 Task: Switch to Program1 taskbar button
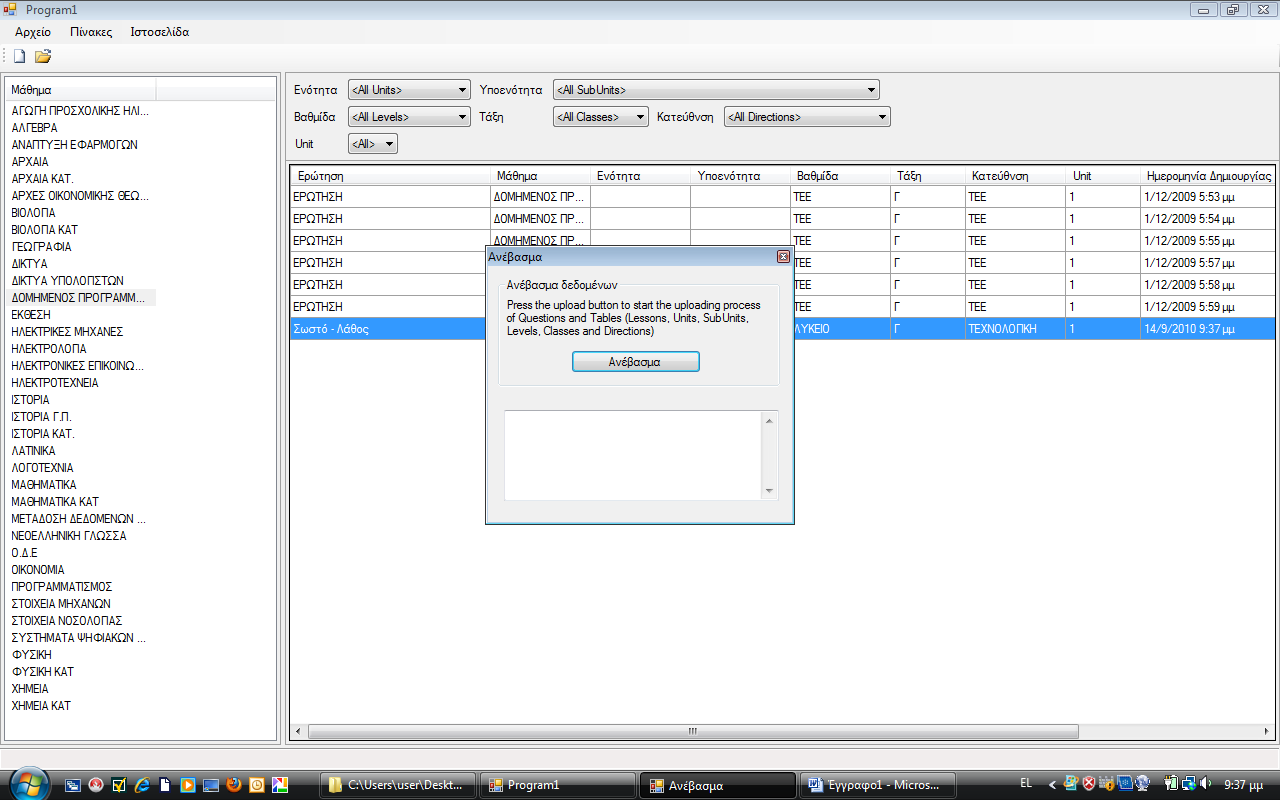click(x=557, y=785)
